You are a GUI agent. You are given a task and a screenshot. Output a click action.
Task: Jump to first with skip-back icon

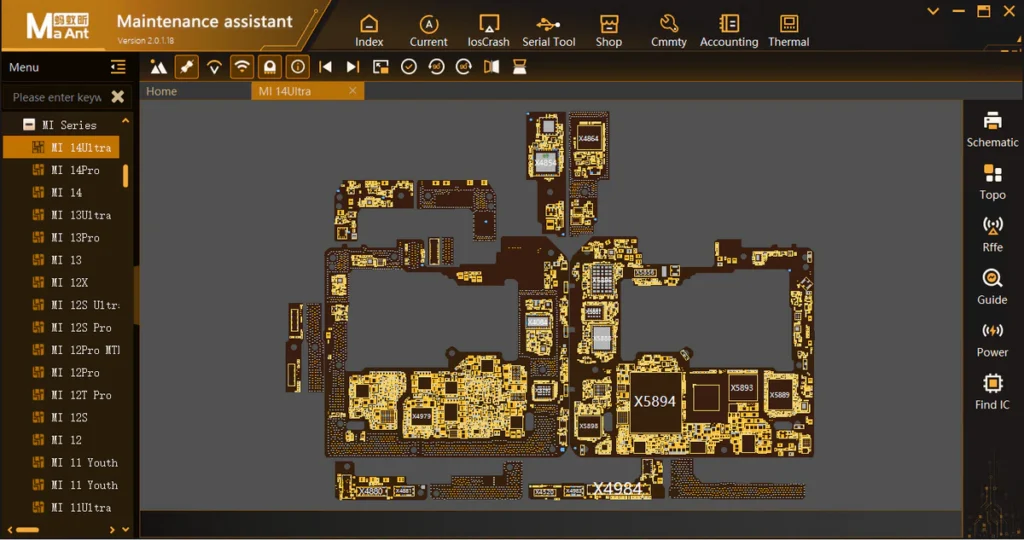tap(325, 67)
